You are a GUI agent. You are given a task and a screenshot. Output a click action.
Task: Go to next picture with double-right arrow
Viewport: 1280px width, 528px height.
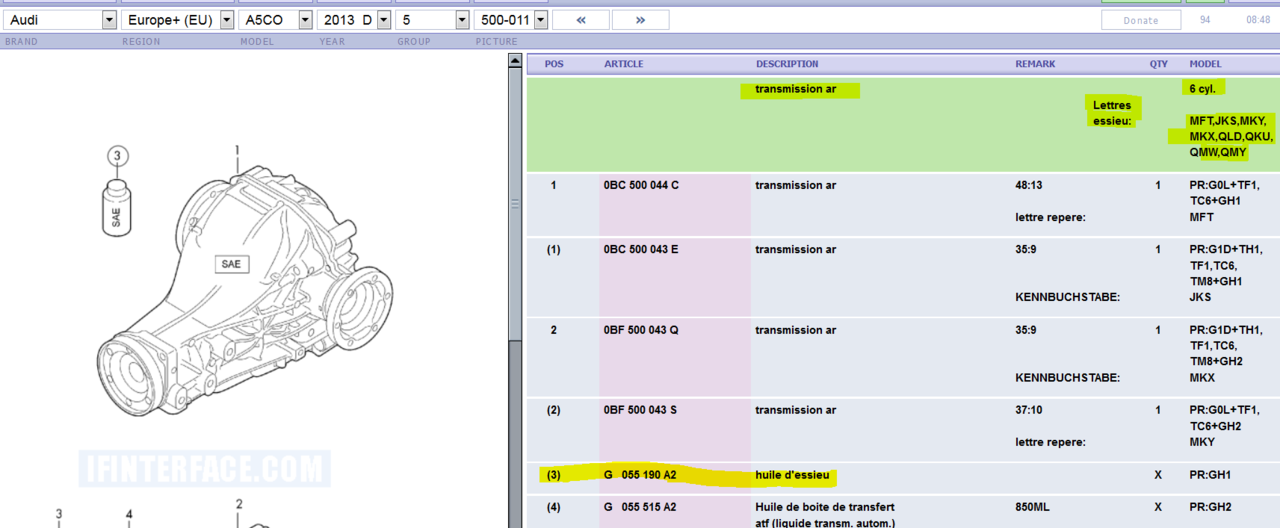[x=640, y=20]
